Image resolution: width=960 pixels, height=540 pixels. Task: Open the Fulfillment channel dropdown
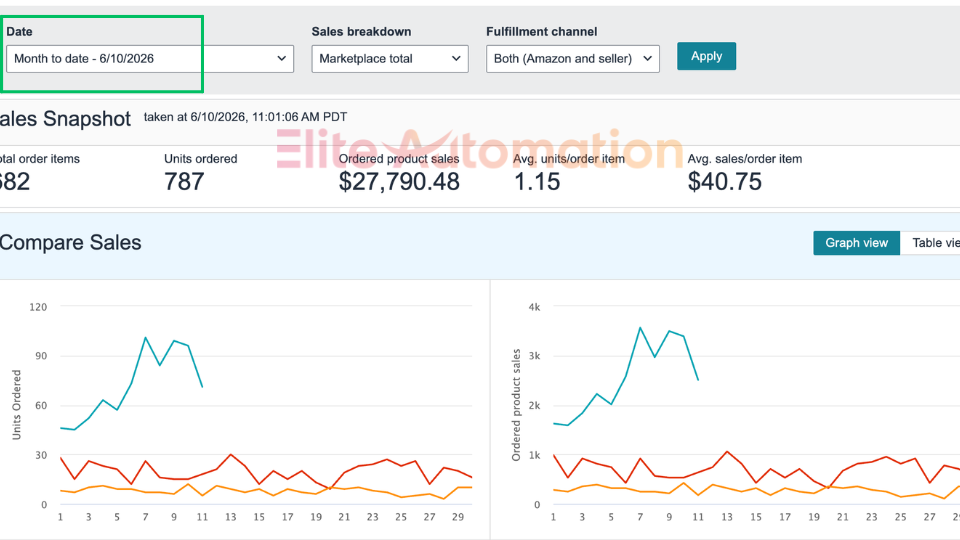coord(572,59)
